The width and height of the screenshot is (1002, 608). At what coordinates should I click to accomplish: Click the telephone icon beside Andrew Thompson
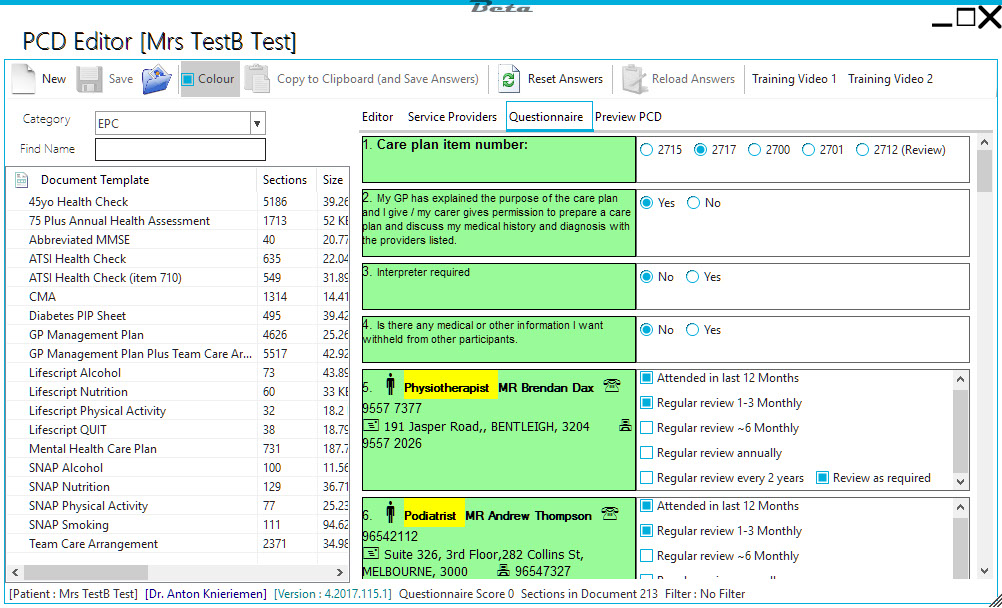click(610, 515)
